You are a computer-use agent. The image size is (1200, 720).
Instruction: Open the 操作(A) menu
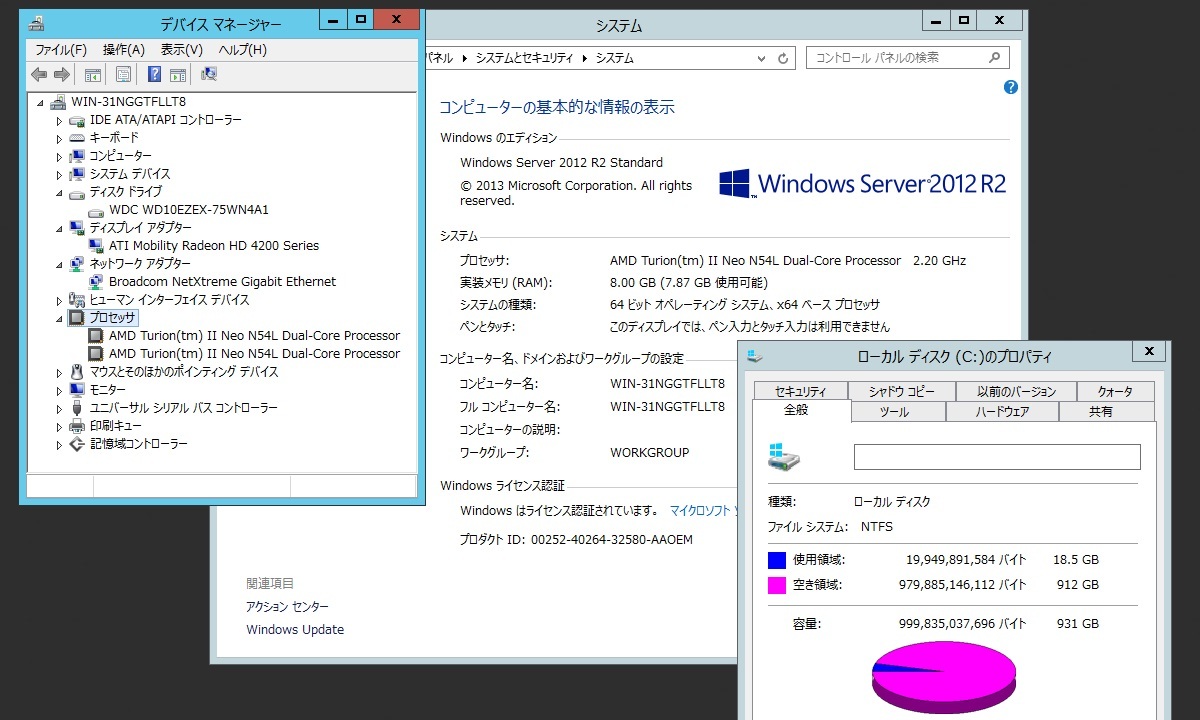tap(124, 50)
